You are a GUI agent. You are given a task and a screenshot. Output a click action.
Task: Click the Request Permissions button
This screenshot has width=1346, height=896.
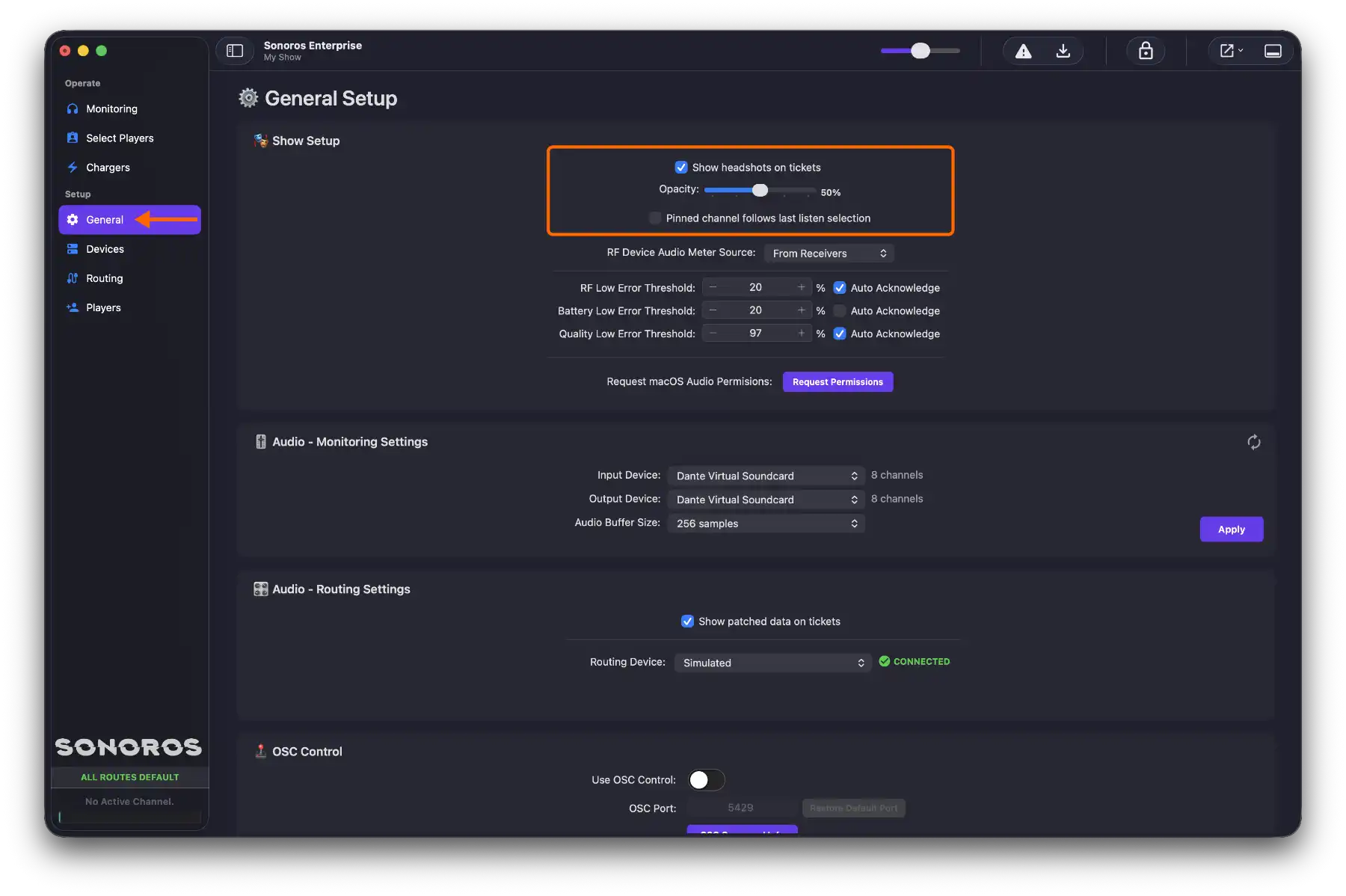[x=838, y=382]
